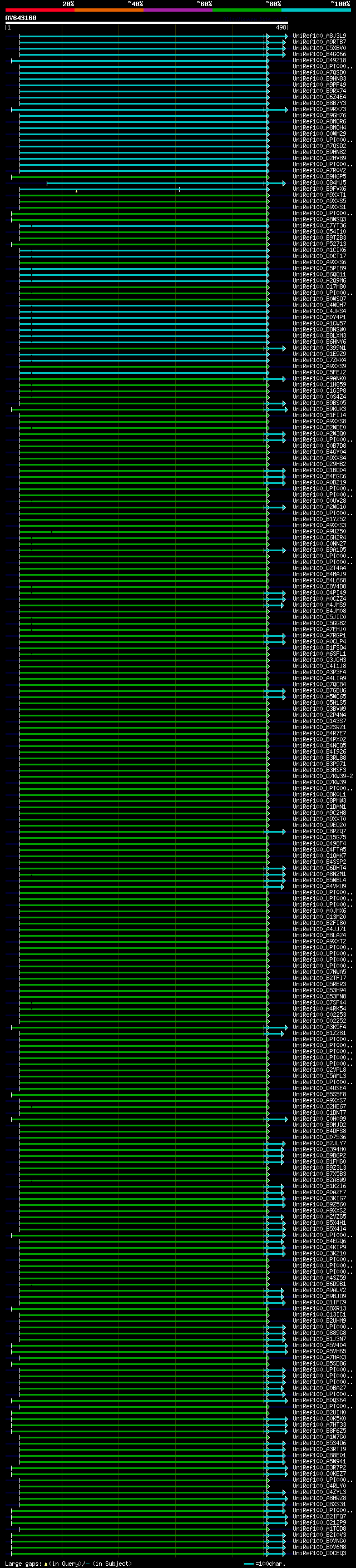Click label UniRef100_Q143S7
Screen dimensions: 356x1568
coord(319,721)
